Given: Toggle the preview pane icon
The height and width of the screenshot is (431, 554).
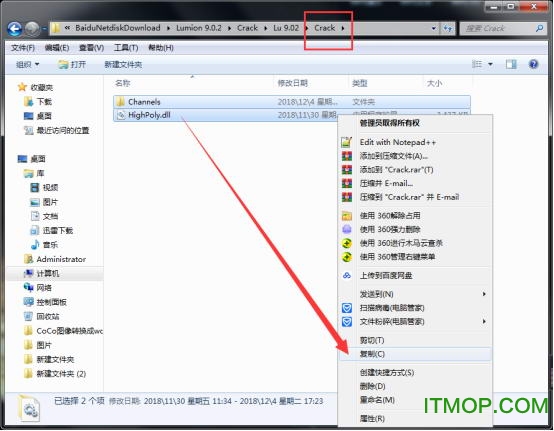Looking at the screenshot, I should (511, 64).
